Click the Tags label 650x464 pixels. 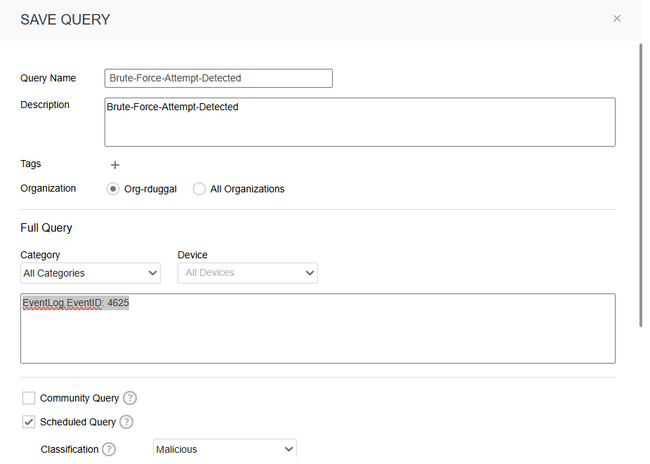pos(31,164)
